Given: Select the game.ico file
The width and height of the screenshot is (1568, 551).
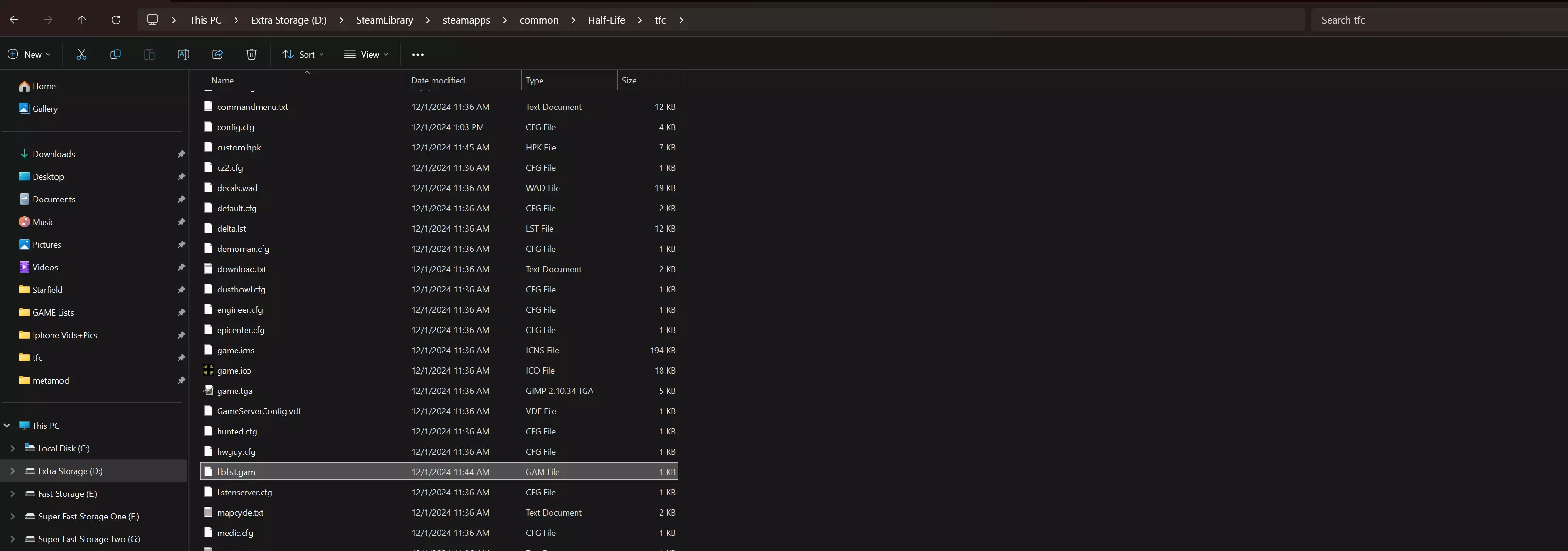Looking at the screenshot, I should click(234, 370).
